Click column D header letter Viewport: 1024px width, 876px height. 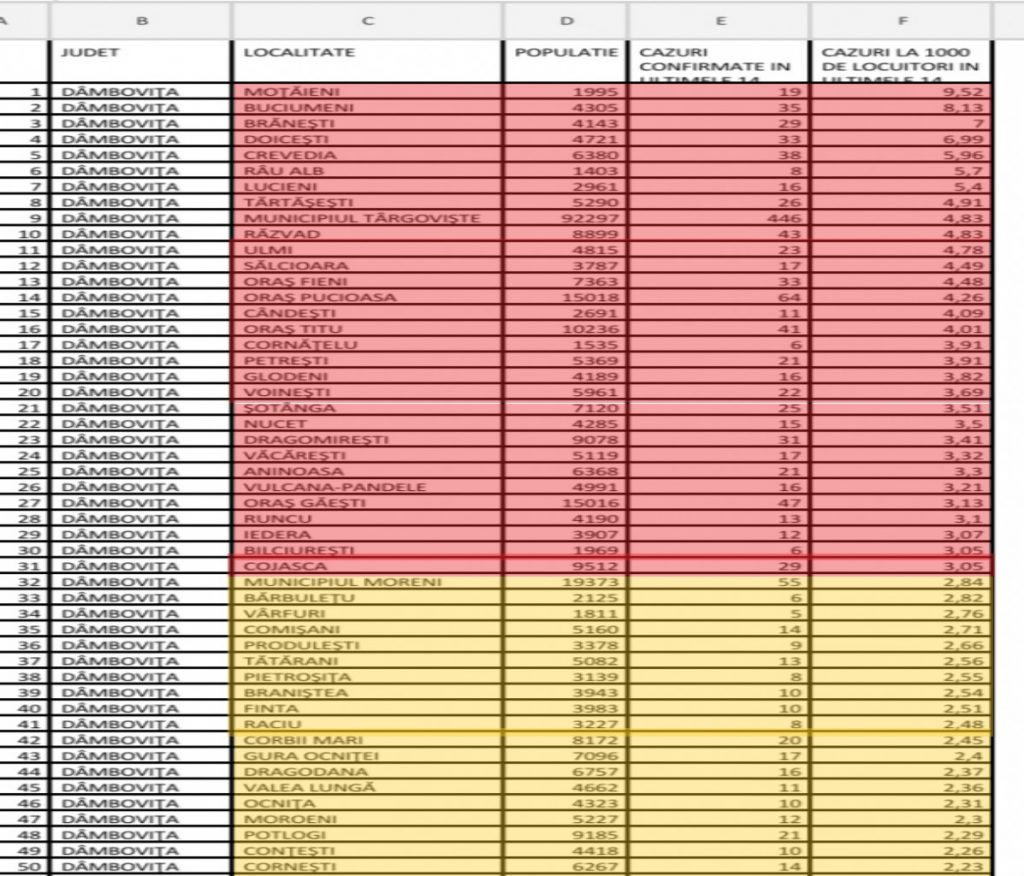(566, 18)
